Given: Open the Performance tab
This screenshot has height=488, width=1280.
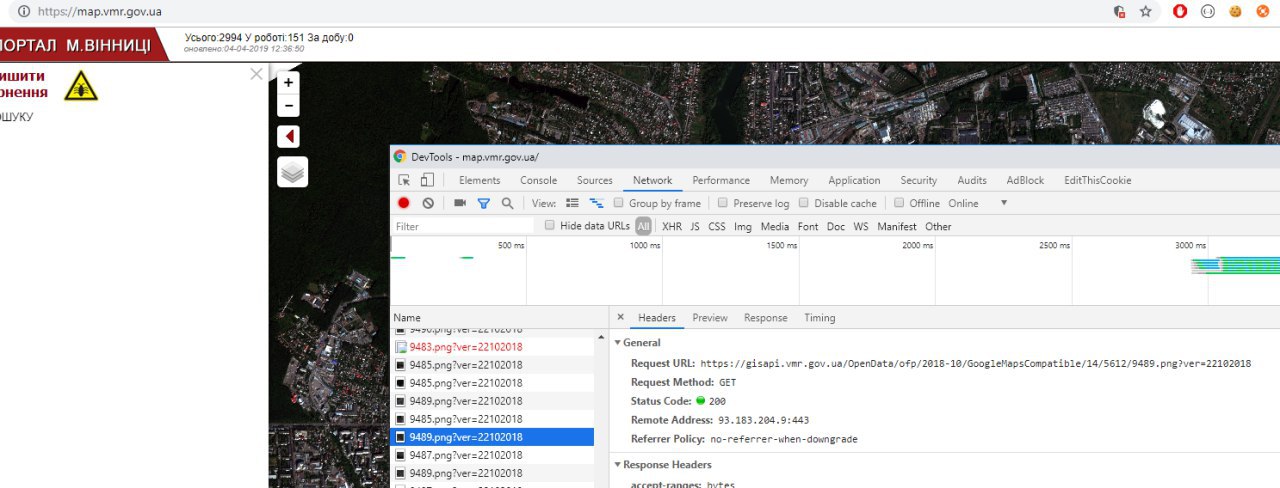Looking at the screenshot, I should tap(721, 180).
